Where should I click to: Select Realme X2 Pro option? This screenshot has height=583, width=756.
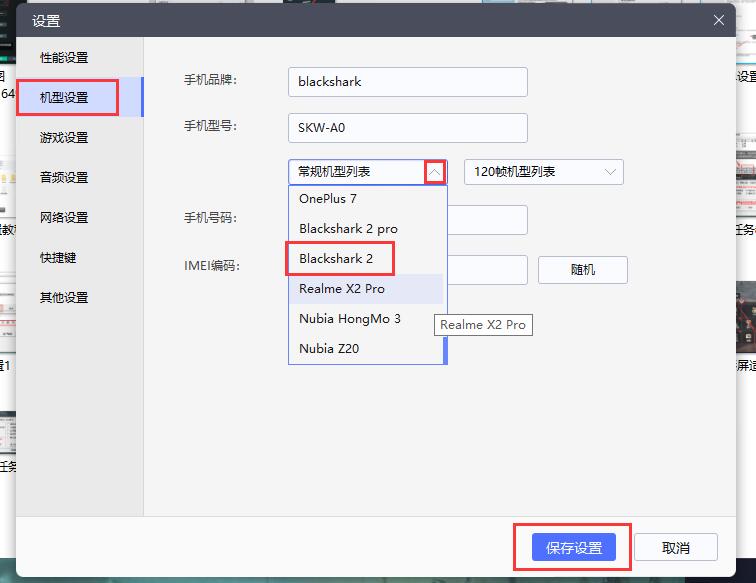tap(366, 288)
